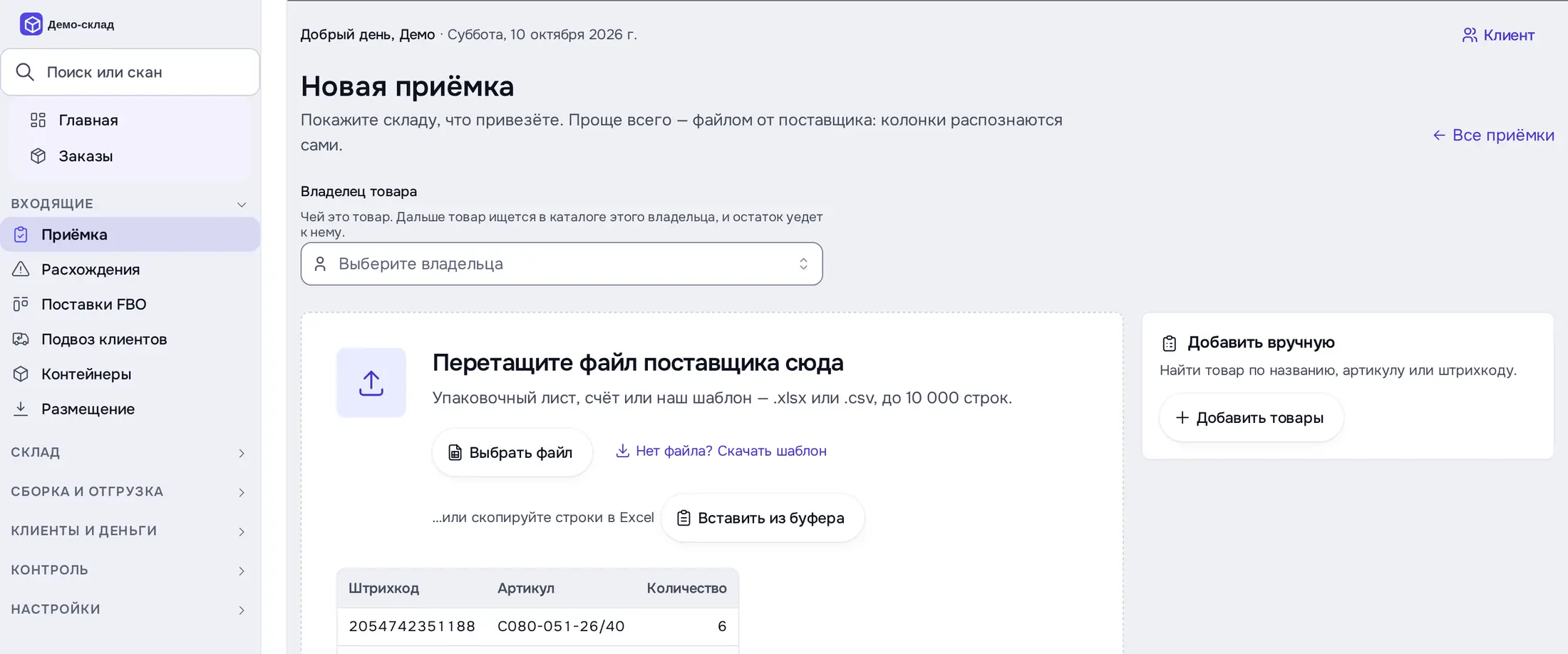Click the Расхождения warning triangle icon
The image size is (1568, 654).
[21, 270]
